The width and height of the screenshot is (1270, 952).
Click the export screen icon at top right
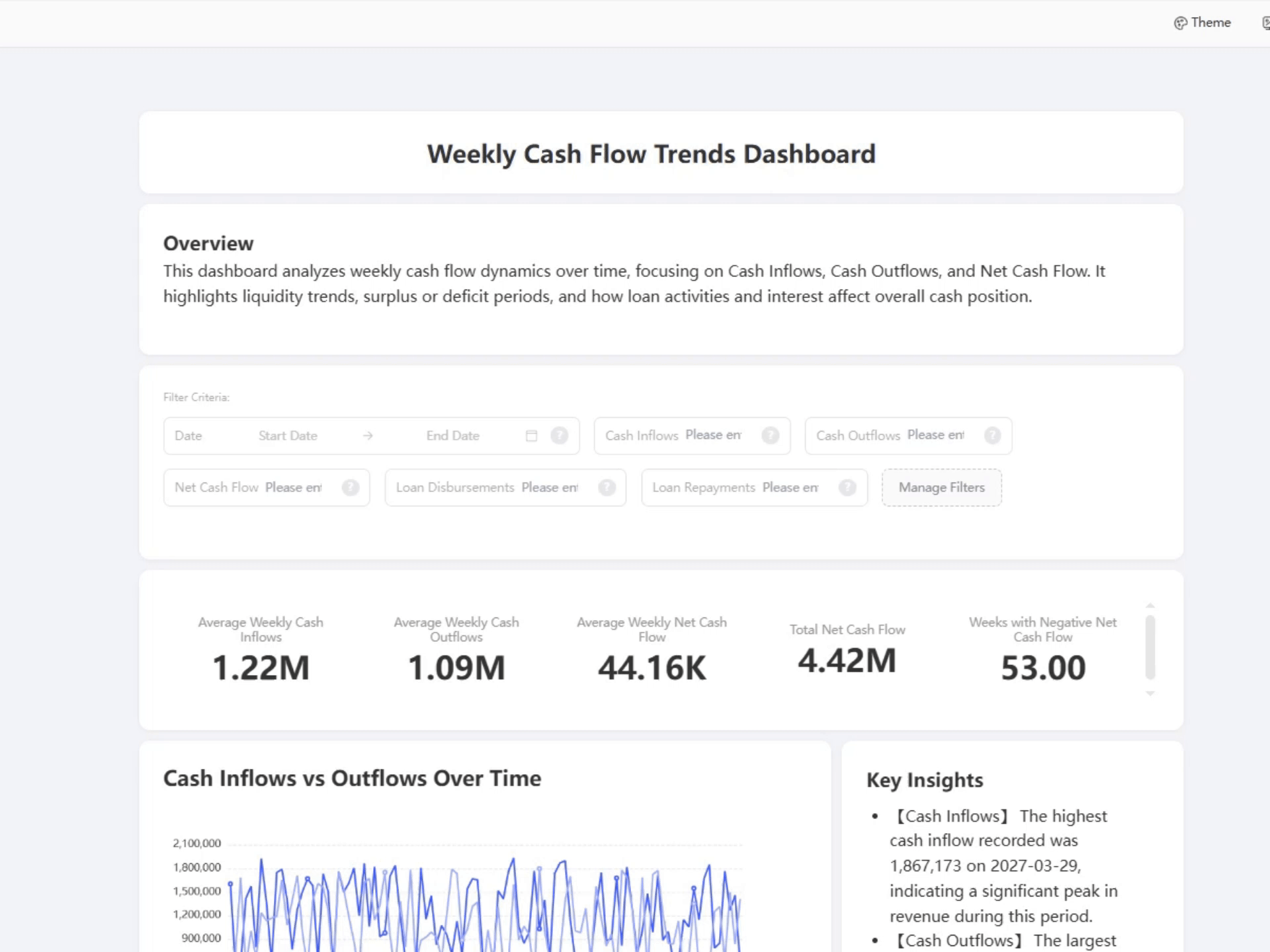point(1265,22)
